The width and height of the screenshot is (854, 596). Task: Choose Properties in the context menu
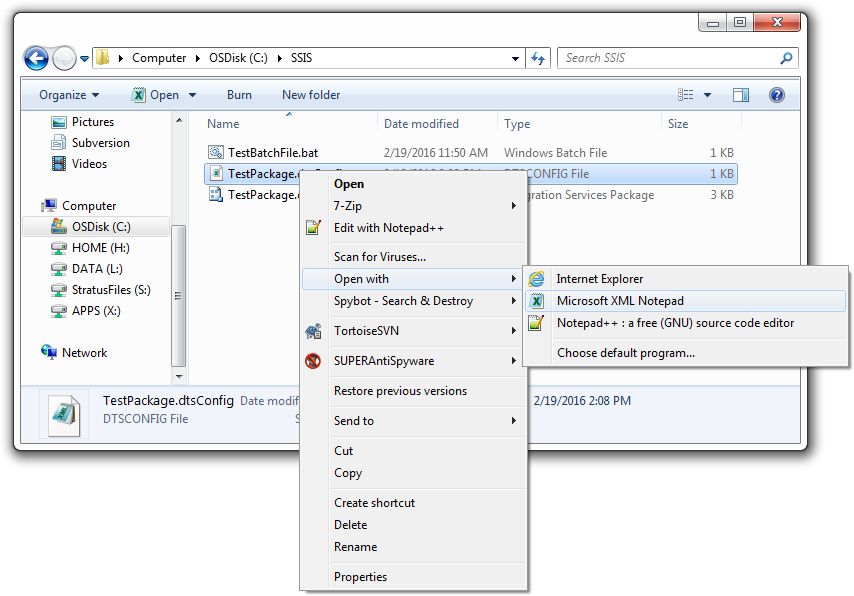click(414, 576)
